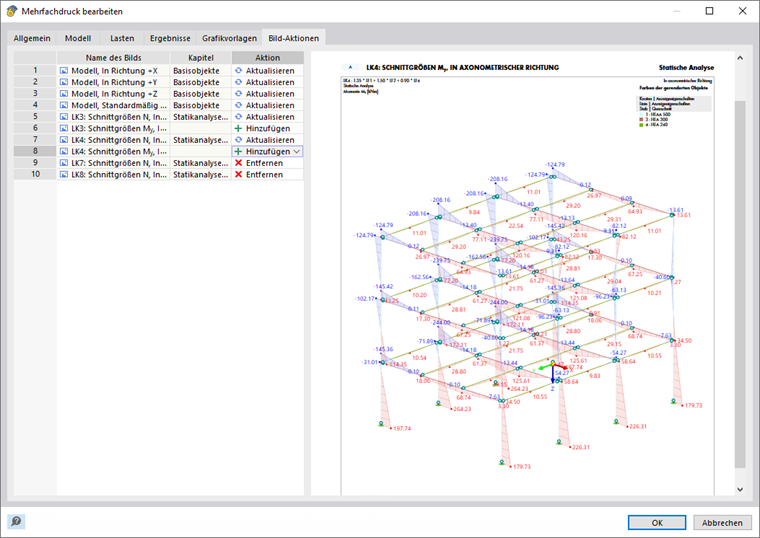Click the 'Aktion' column header

(268, 58)
